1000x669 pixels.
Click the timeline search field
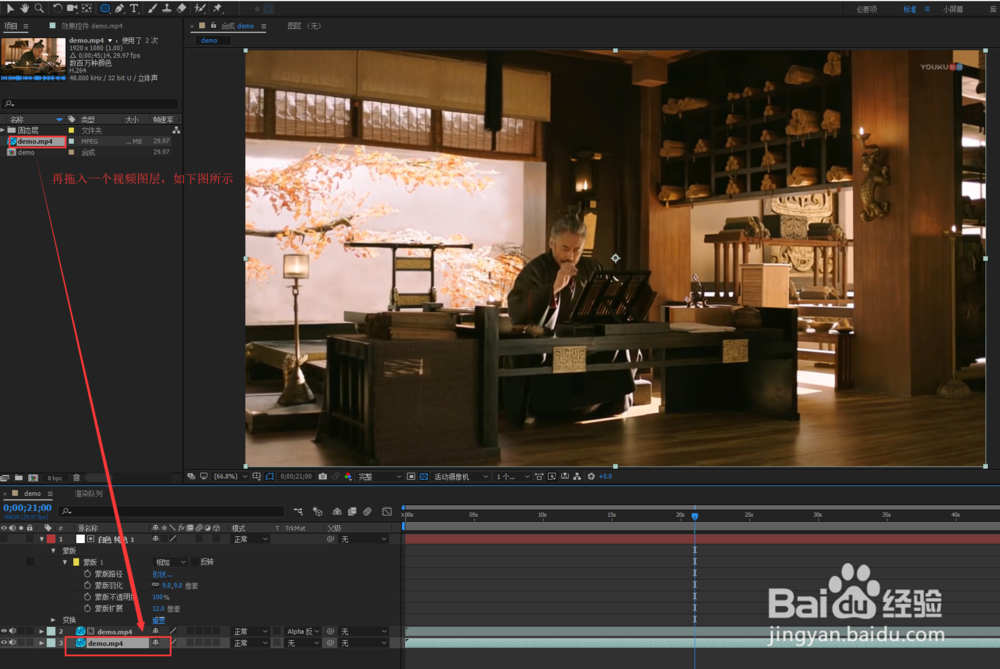point(172,511)
